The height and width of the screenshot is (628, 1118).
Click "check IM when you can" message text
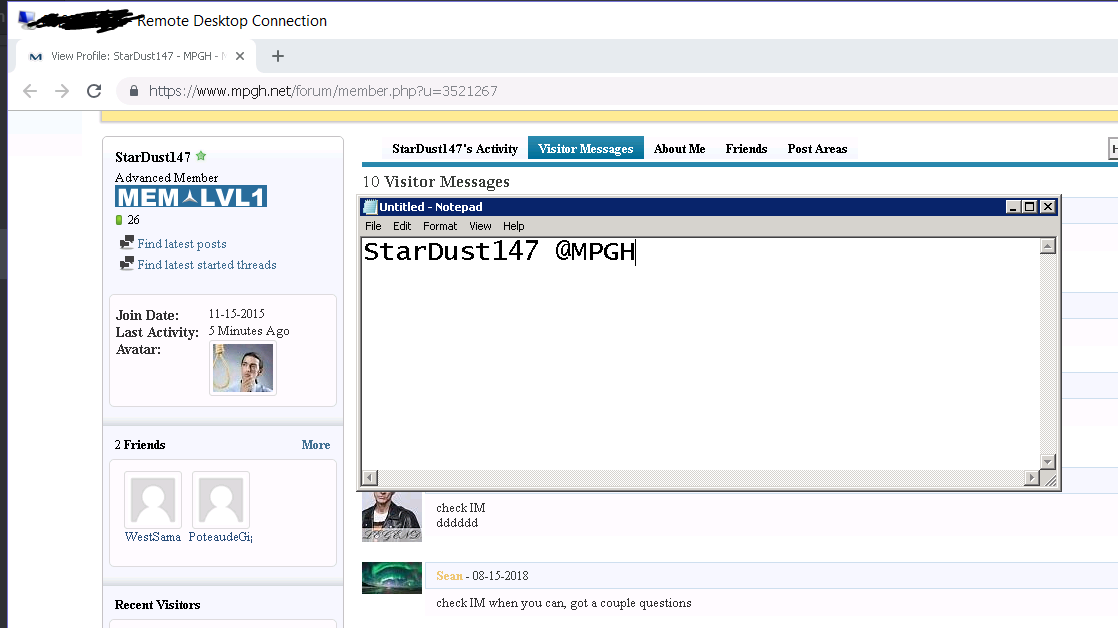(563, 603)
